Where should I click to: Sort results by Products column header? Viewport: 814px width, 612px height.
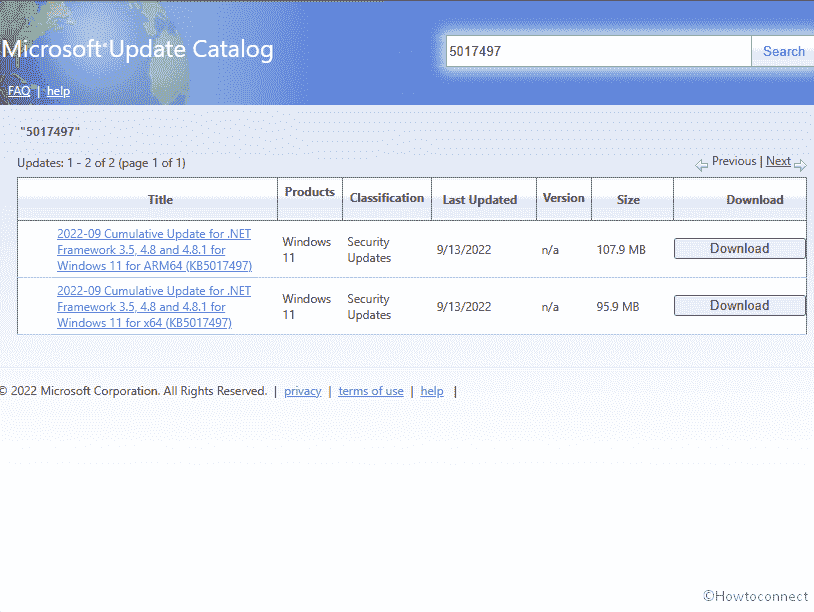tap(309, 192)
